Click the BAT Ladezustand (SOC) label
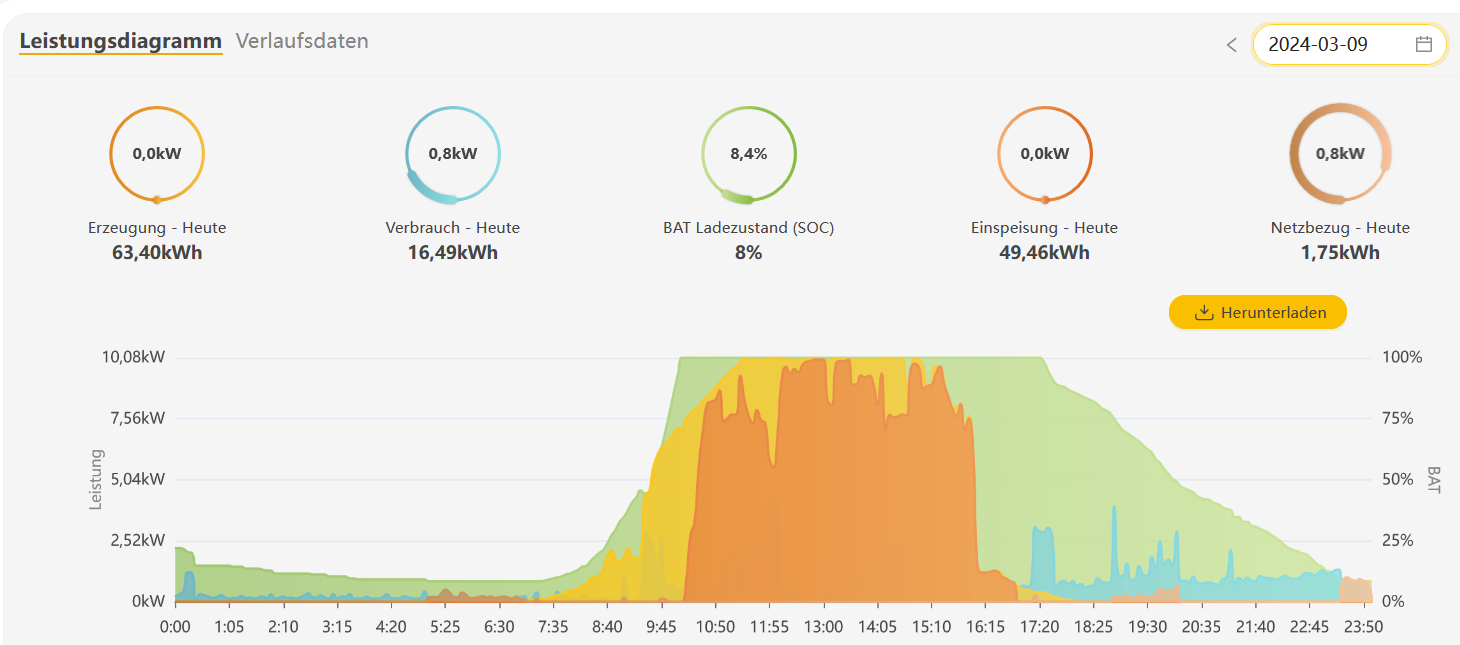 tap(748, 228)
